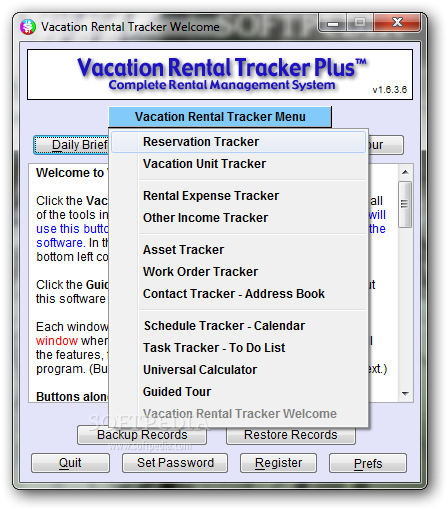Click the welcome text scrollbar thumb
The width and height of the screenshot is (448, 510).
[405, 204]
